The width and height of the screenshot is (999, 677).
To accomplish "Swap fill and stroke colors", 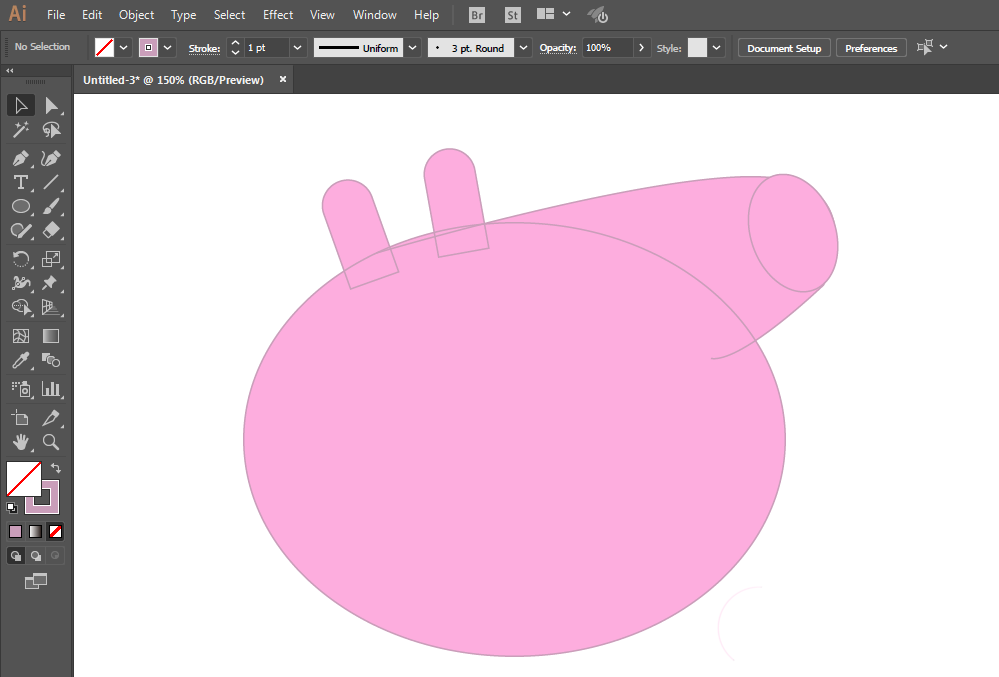I will (56, 468).
